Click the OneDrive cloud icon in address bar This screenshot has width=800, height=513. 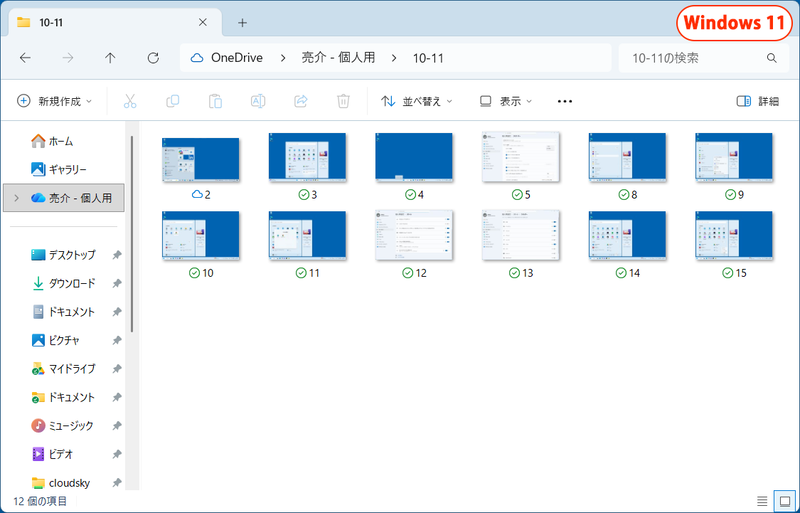(x=197, y=58)
